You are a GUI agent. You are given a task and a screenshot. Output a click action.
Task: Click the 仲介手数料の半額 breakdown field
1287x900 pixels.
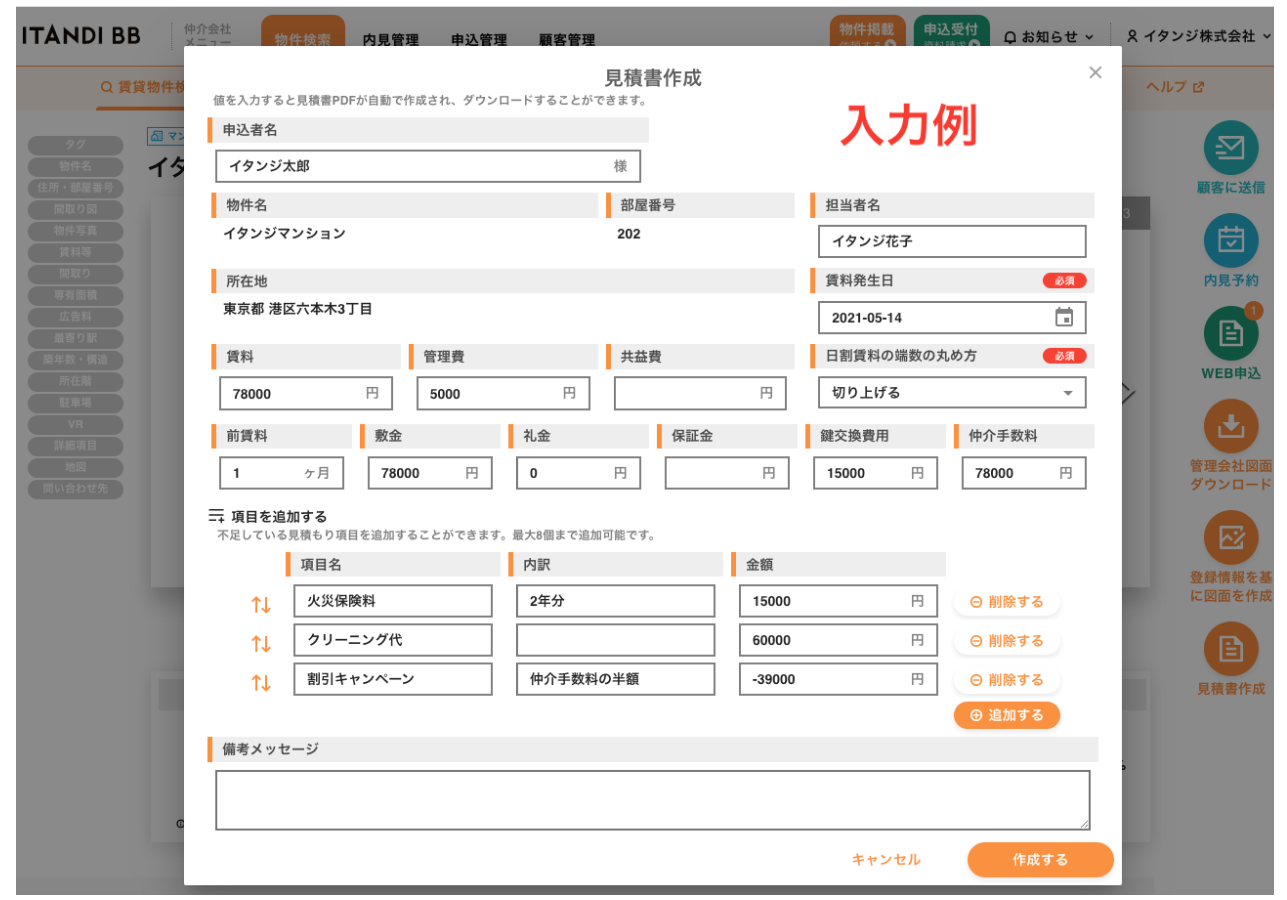tap(616, 679)
